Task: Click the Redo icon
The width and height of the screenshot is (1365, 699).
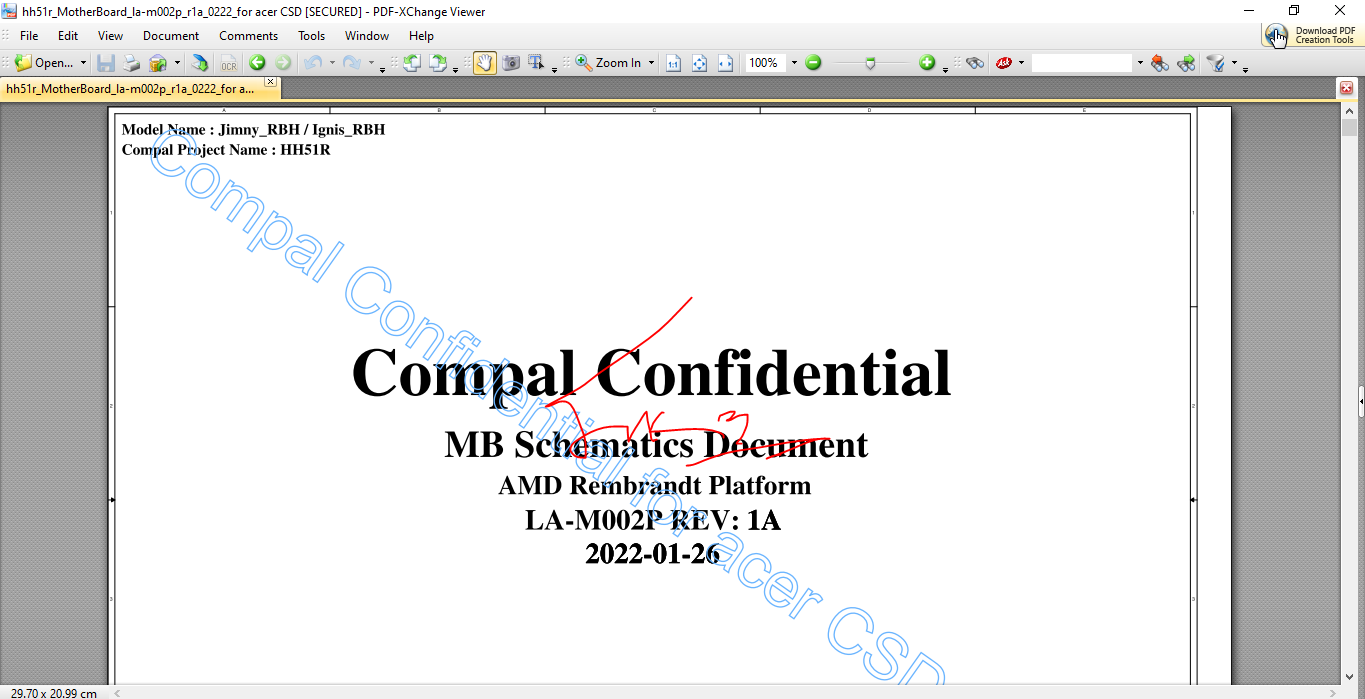Action: pos(351,63)
